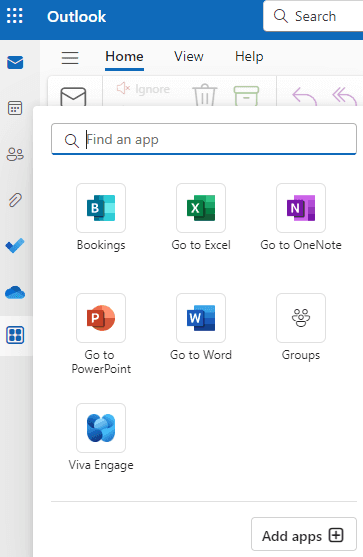Click the Reply arrow icon
Screen dimensions: 363x557
pos(304,97)
